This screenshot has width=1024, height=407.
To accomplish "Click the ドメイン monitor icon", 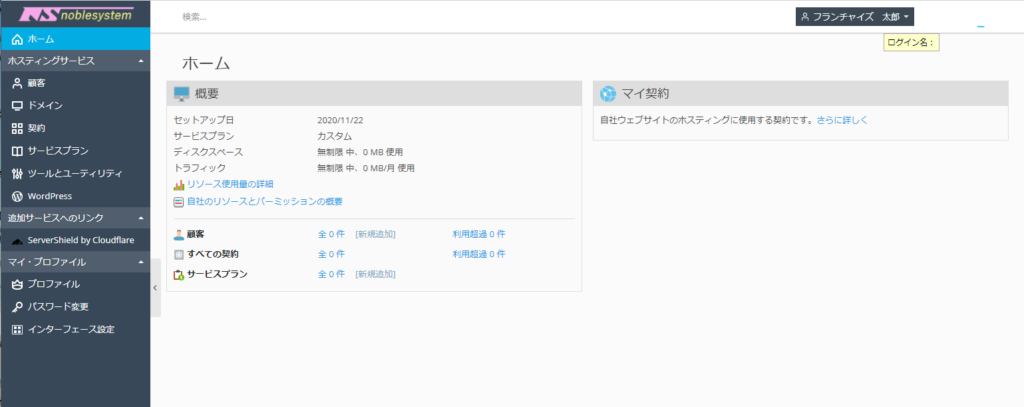I will coord(16,106).
